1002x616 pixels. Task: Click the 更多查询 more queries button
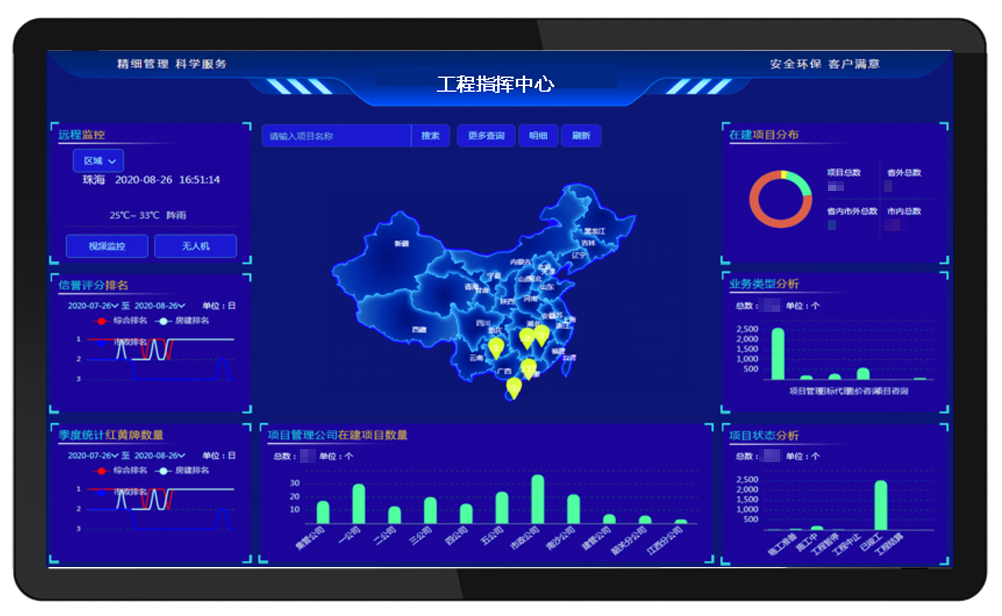pyautogui.click(x=486, y=136)
